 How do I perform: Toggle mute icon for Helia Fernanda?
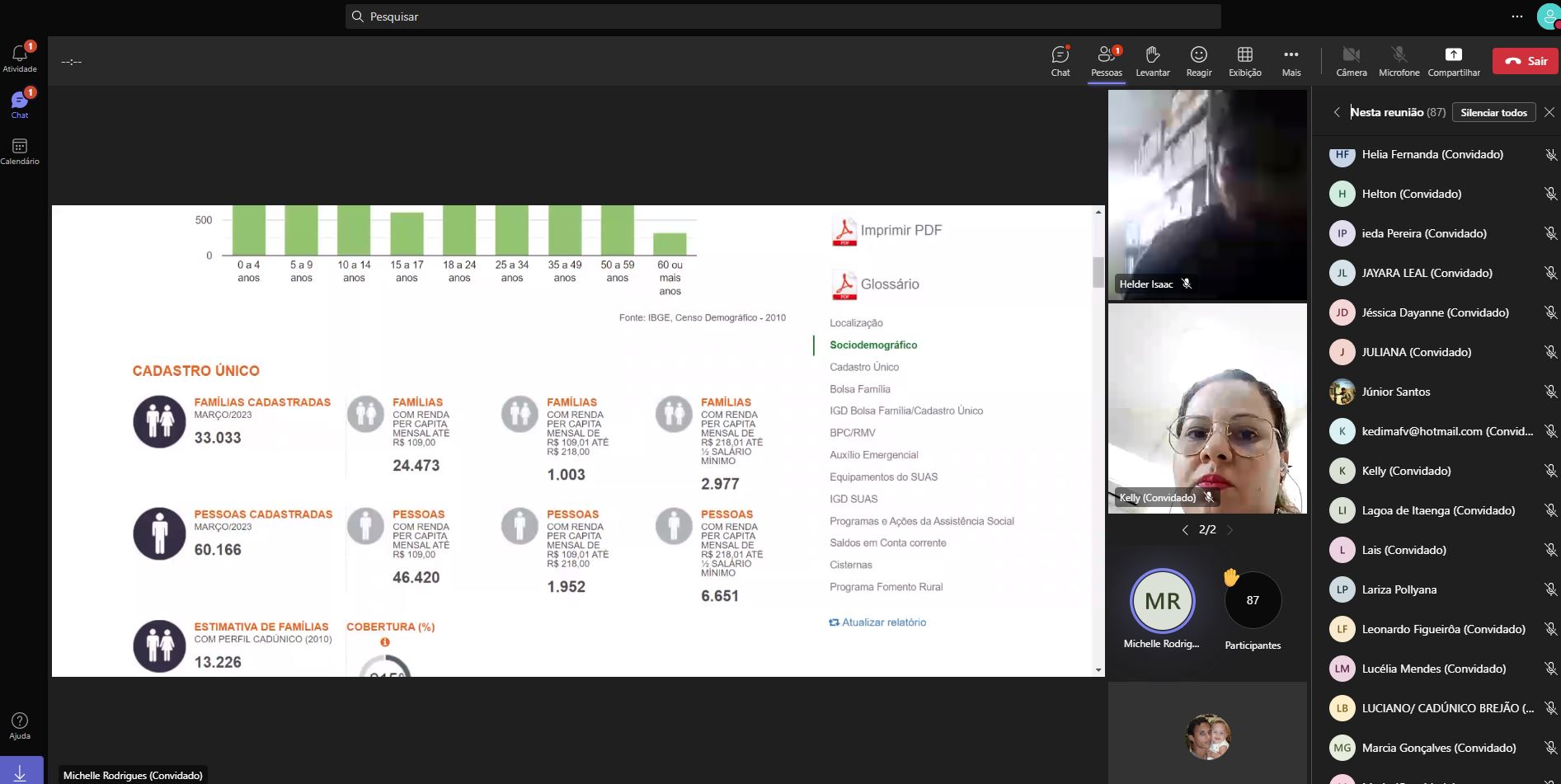1550,155
